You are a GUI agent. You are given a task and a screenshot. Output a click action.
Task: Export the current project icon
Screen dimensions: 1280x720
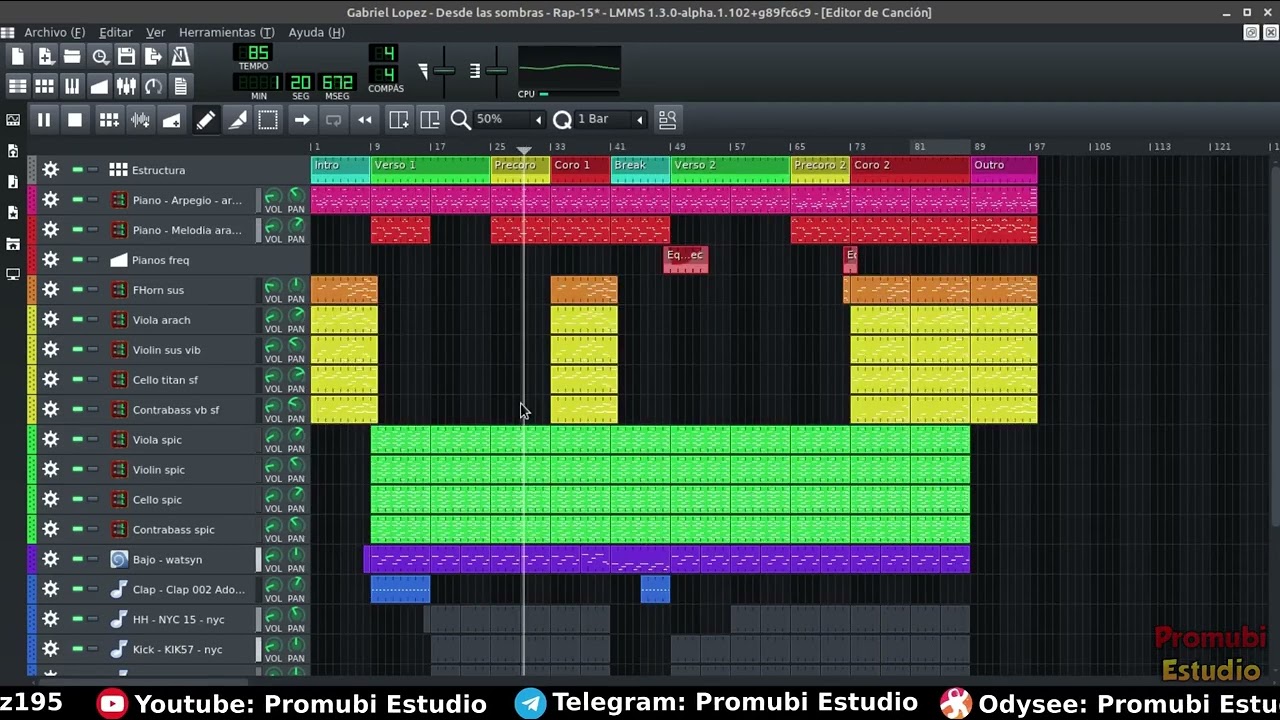point(153,57)
